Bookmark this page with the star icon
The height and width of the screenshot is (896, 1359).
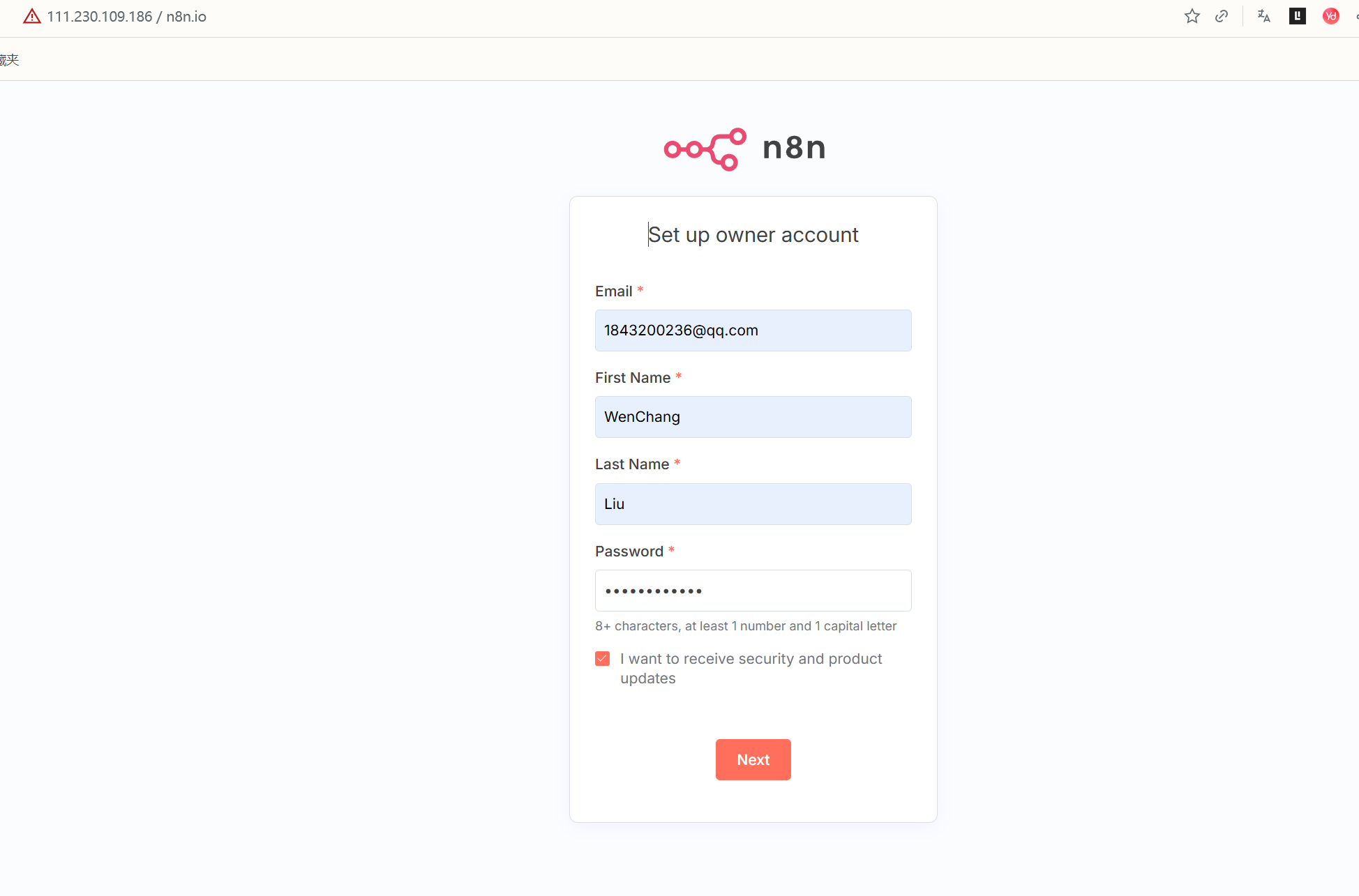pyautogui.click(x=1192, y=16)
